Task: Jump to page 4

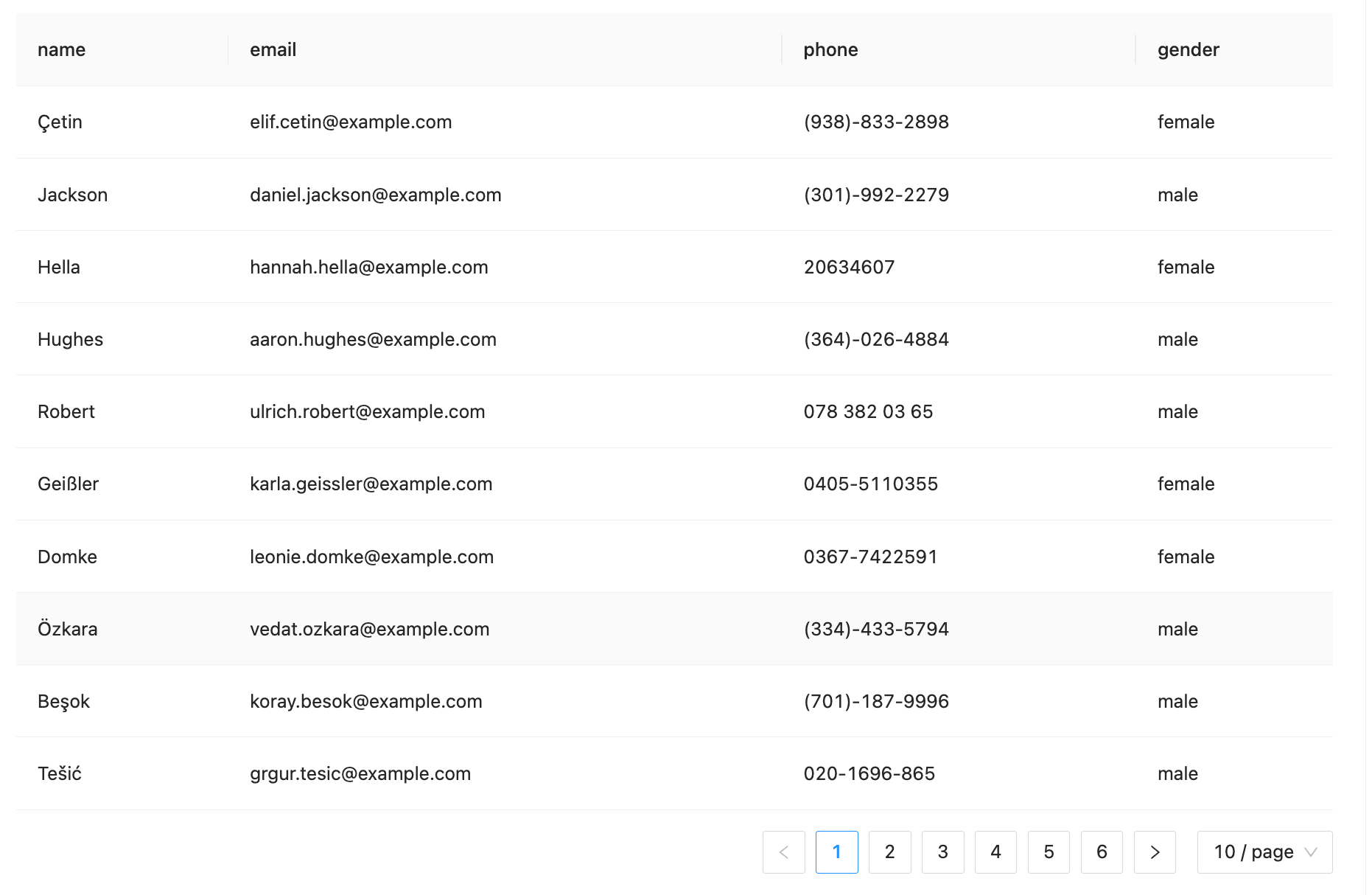Action: [x=995, y=852]
